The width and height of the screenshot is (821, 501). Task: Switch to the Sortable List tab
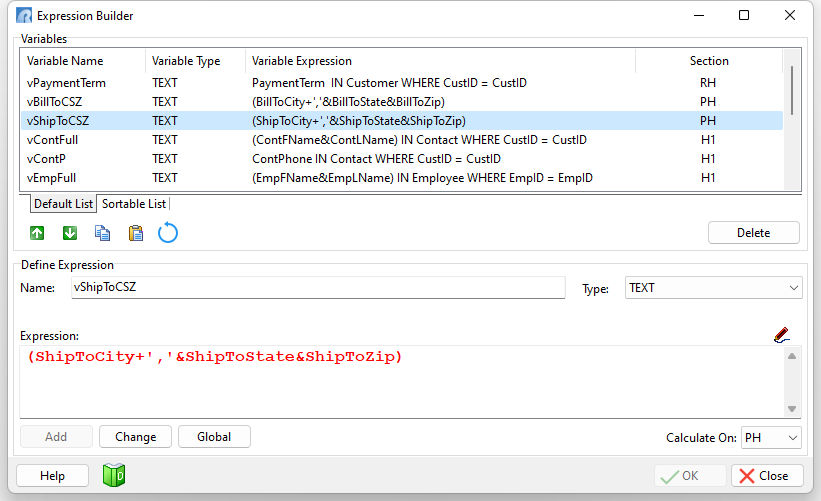[134, 204]
